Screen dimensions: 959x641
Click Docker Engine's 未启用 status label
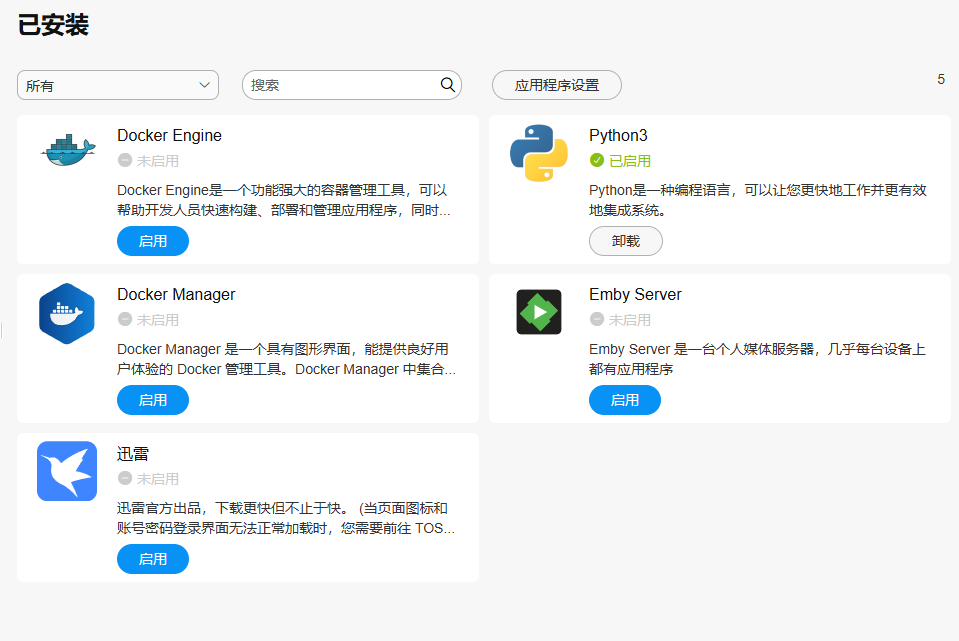coord(158,161)
